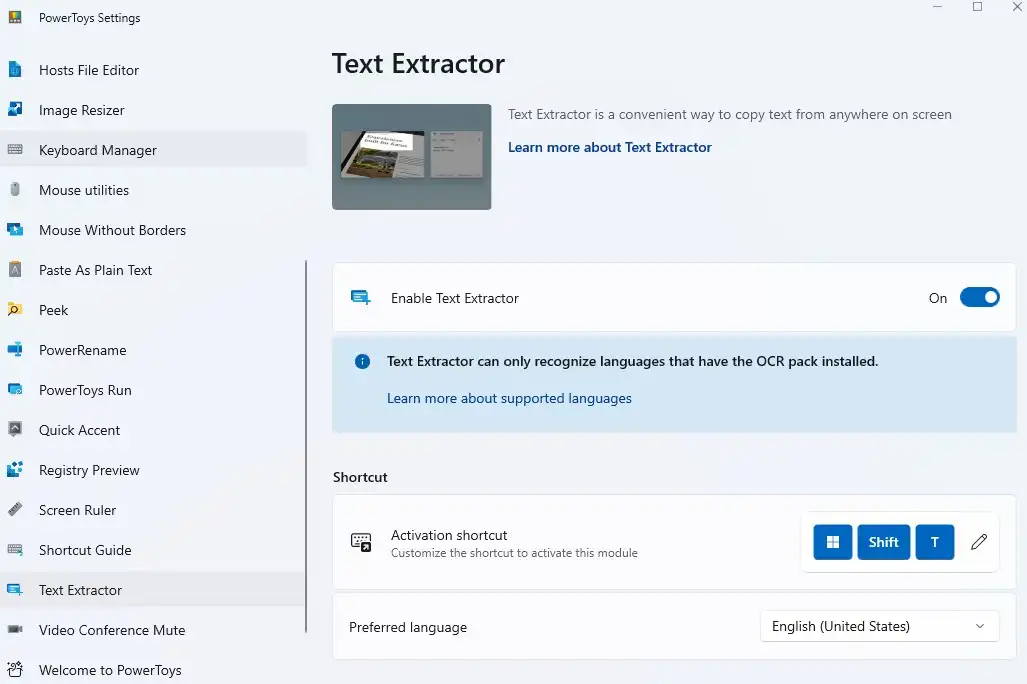
Task: Minimize the PowerToys Settings window
Action: pos(937,7)
